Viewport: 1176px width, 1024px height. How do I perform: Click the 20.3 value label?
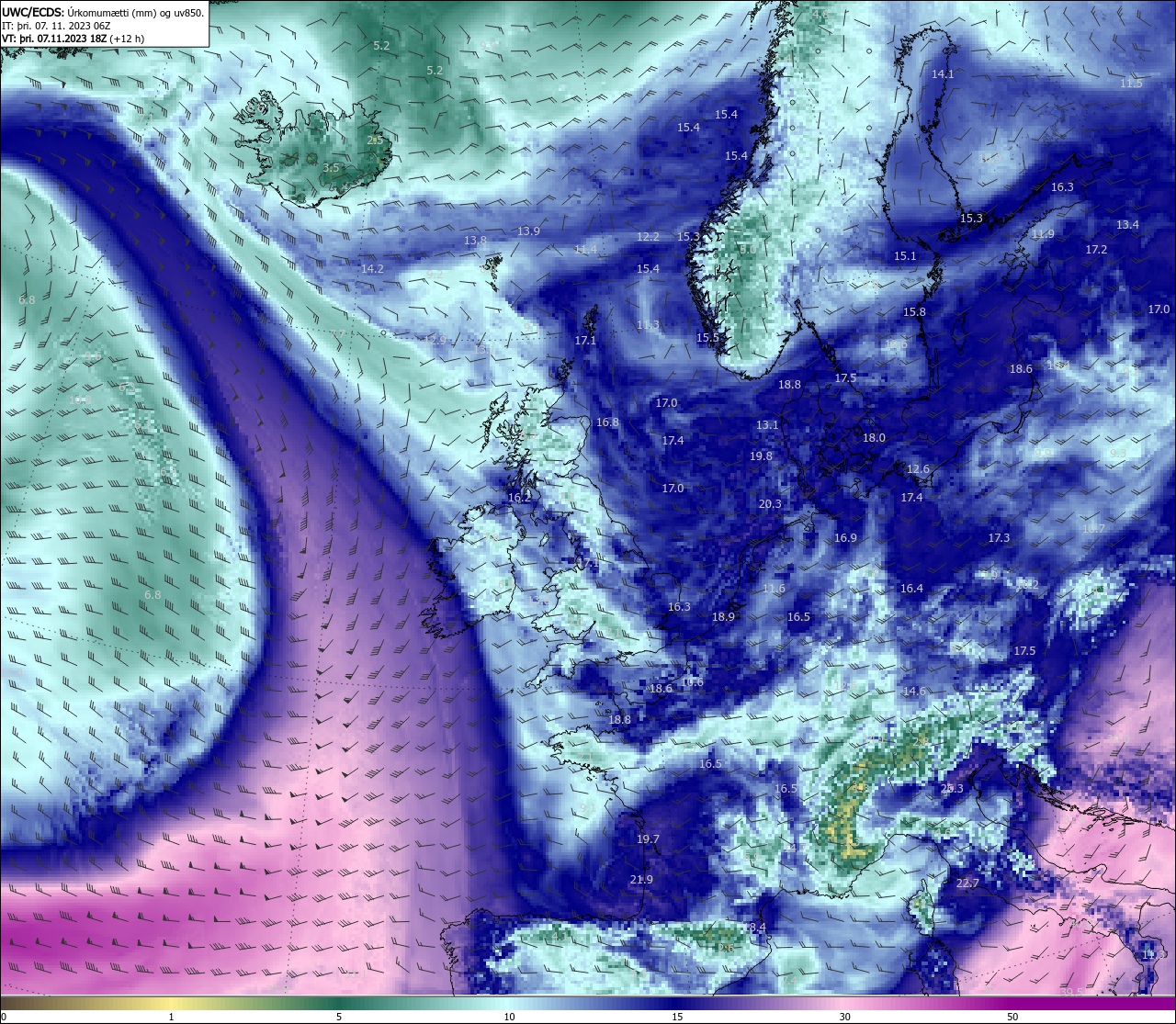(x=770, y=504)
